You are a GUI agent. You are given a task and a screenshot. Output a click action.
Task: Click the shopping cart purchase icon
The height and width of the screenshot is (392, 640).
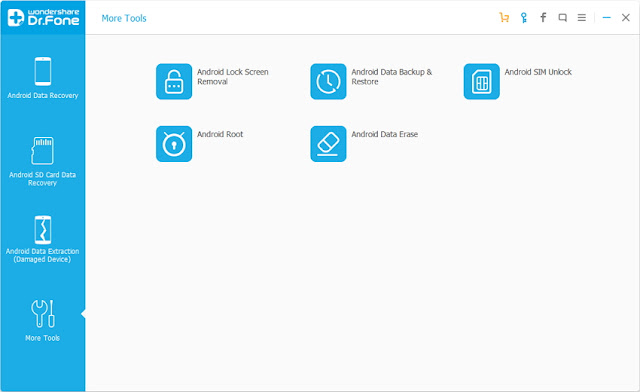pyautogui.click(x=504, y=18)
